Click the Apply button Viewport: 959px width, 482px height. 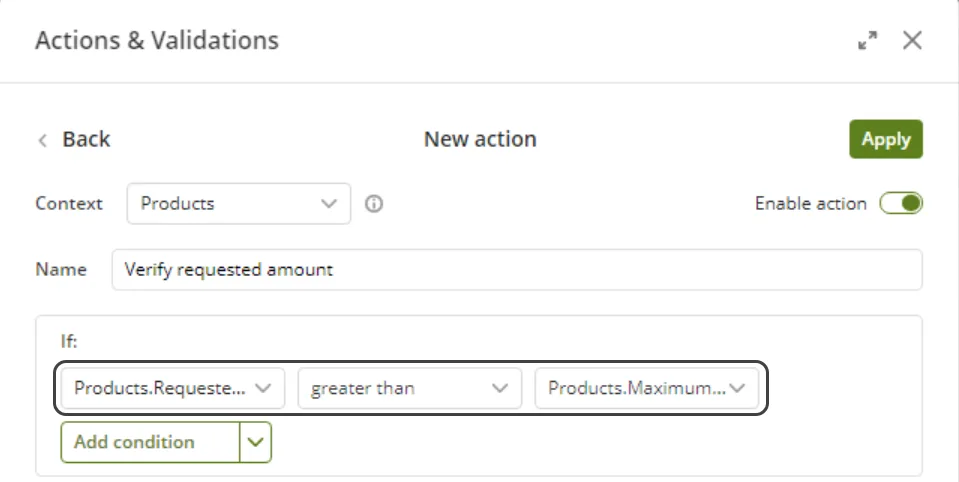886,139
